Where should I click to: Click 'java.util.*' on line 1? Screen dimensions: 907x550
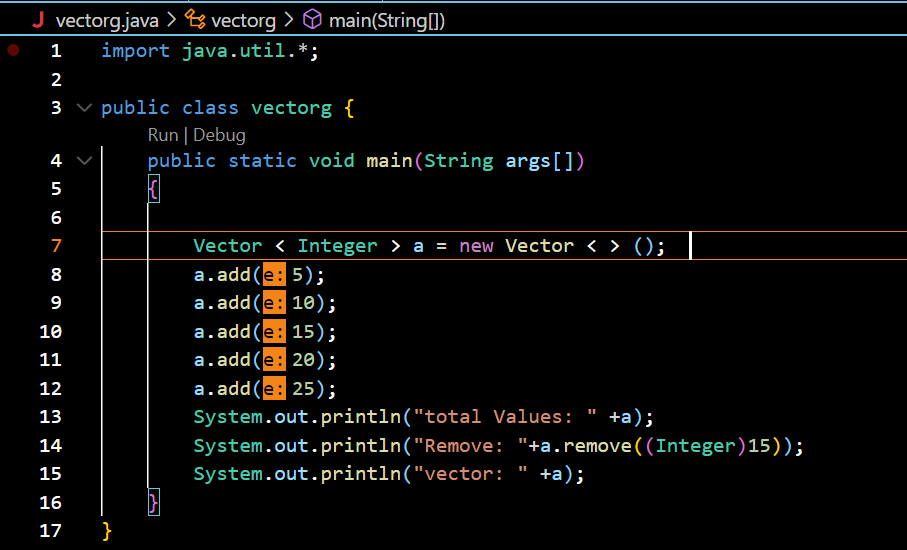[245, 51]
